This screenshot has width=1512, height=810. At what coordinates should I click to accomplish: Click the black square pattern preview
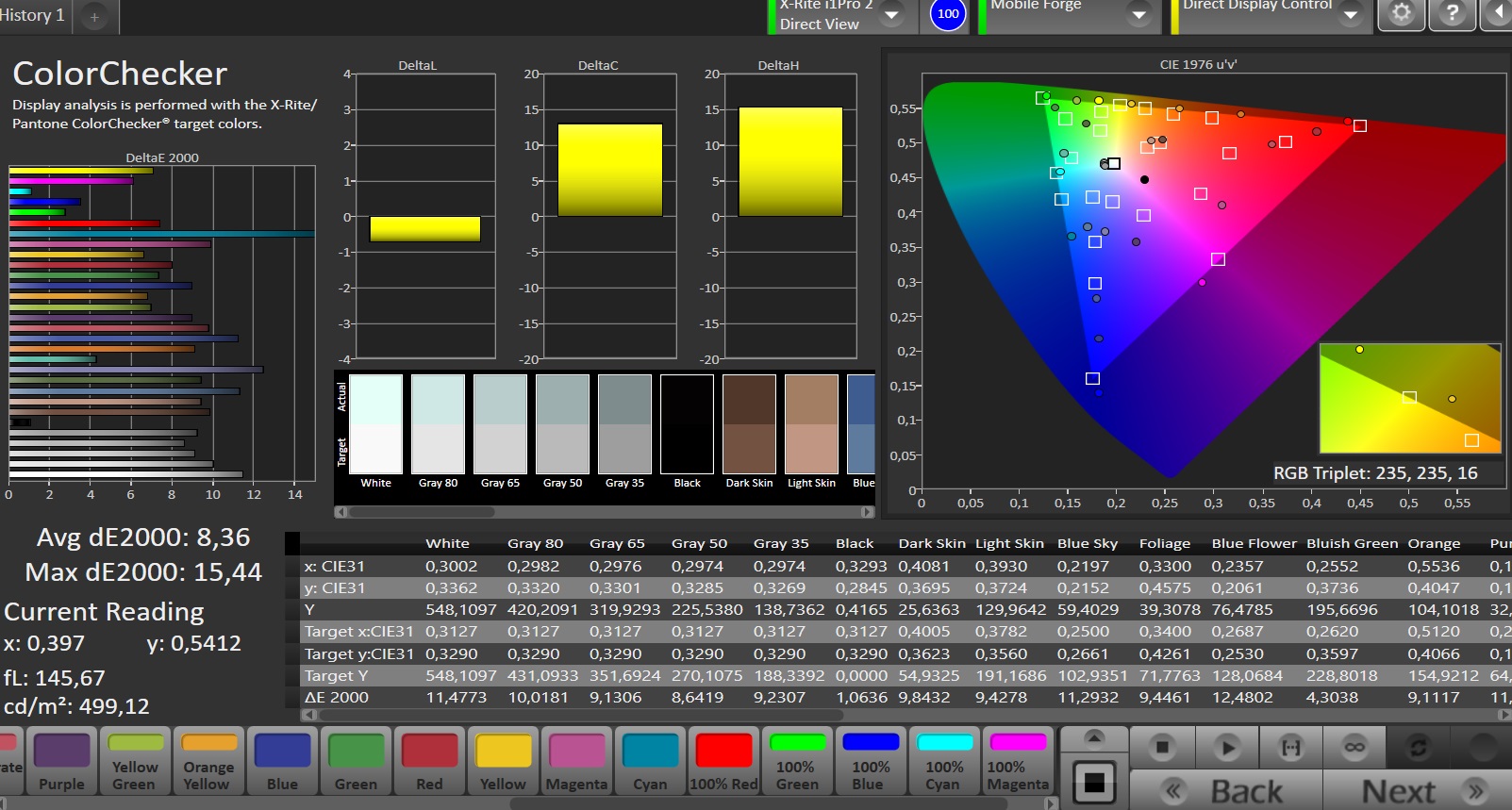1094,782
